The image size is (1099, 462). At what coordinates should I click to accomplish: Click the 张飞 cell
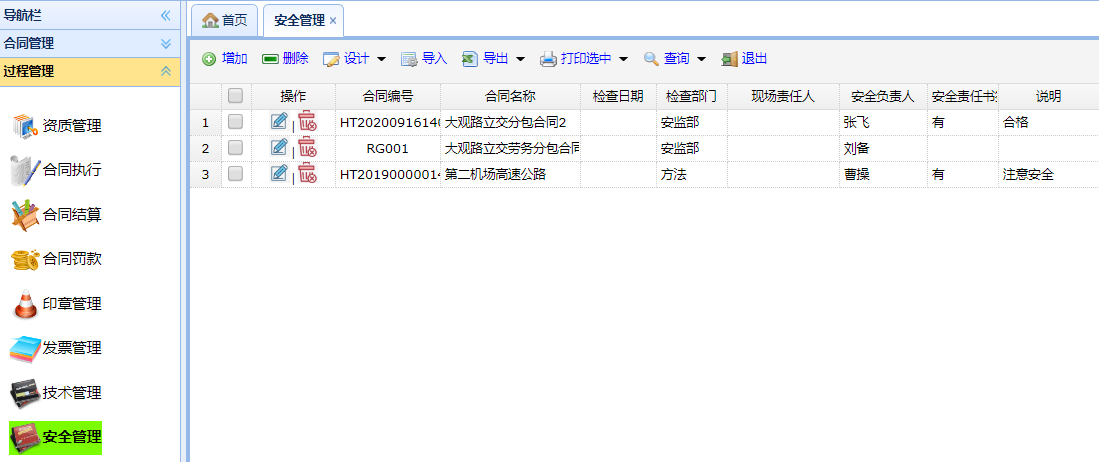coord(883,123)
